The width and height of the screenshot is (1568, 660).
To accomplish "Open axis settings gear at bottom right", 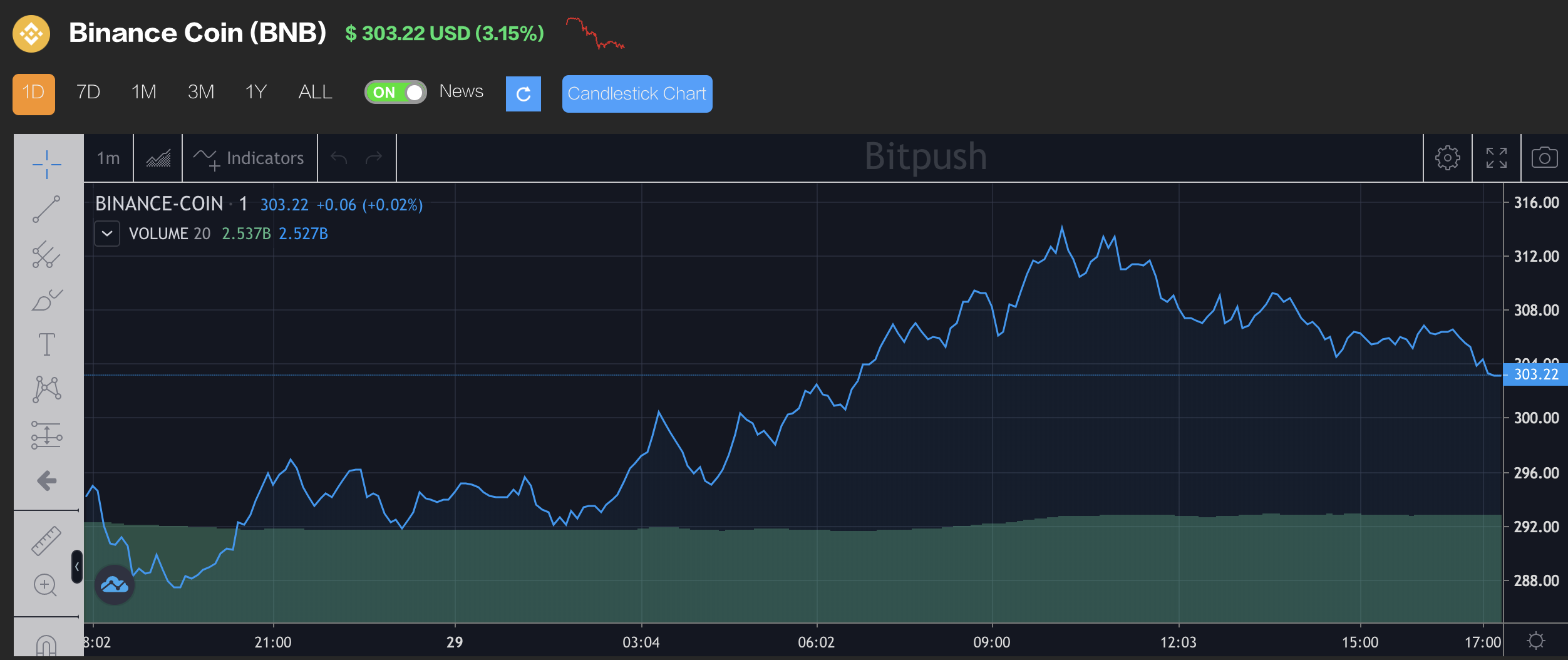I will click(x=1536, y=641).
